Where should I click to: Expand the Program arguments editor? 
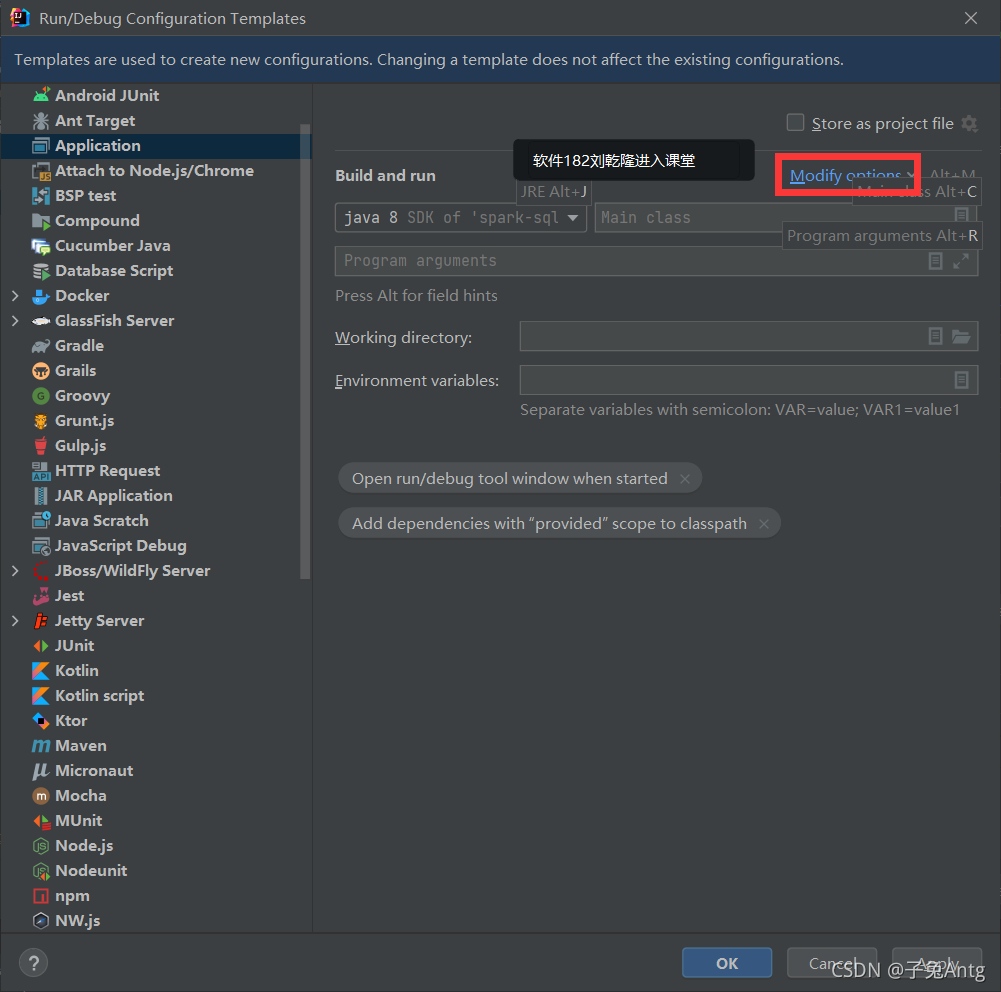pyautogui.click(x=961, y=261)
